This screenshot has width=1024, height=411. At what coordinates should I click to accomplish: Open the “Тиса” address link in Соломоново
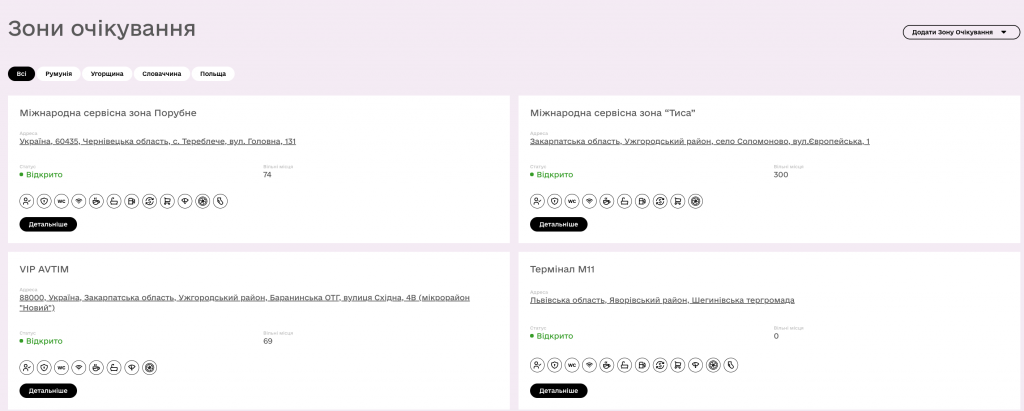click(699, 141)
